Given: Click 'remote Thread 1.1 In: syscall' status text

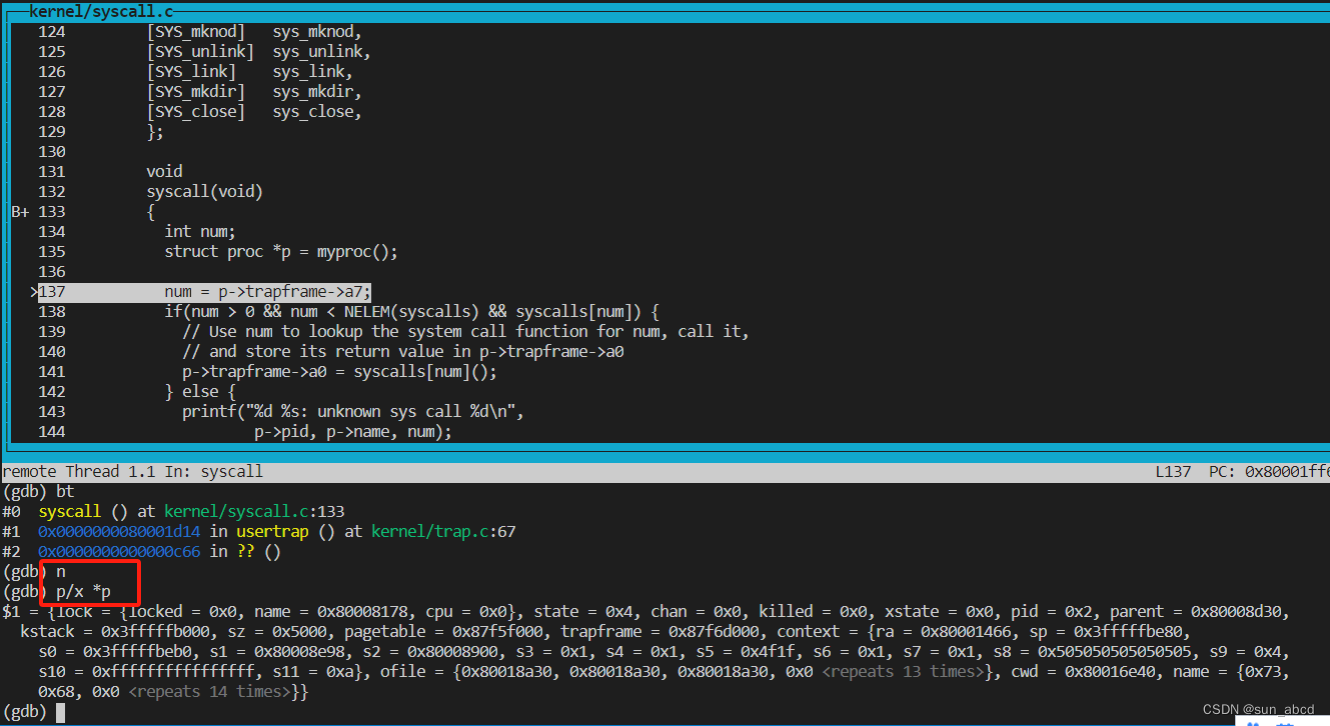Looking at the screenshot, I should [133, 471].
